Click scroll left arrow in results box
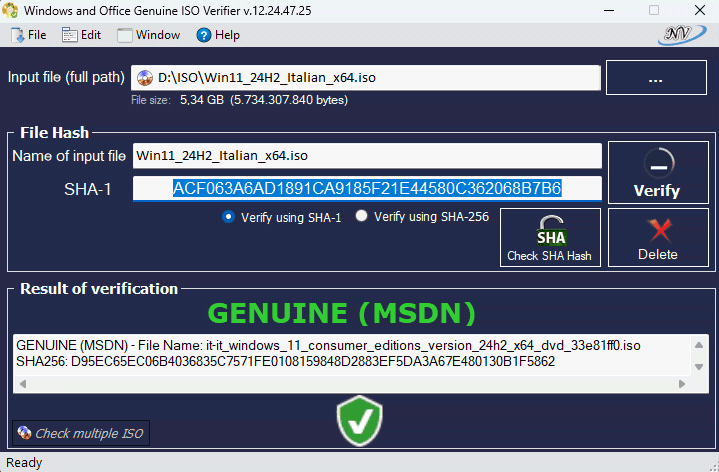 (x=22, y=384)
